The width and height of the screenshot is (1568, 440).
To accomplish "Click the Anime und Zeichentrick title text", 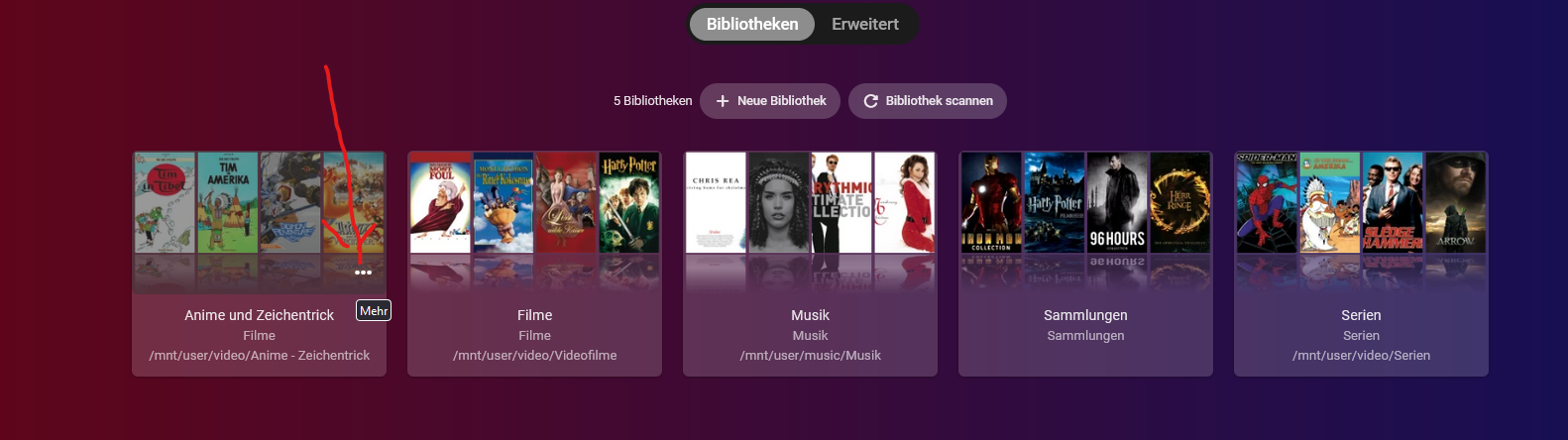I will (x=260, y=315).
